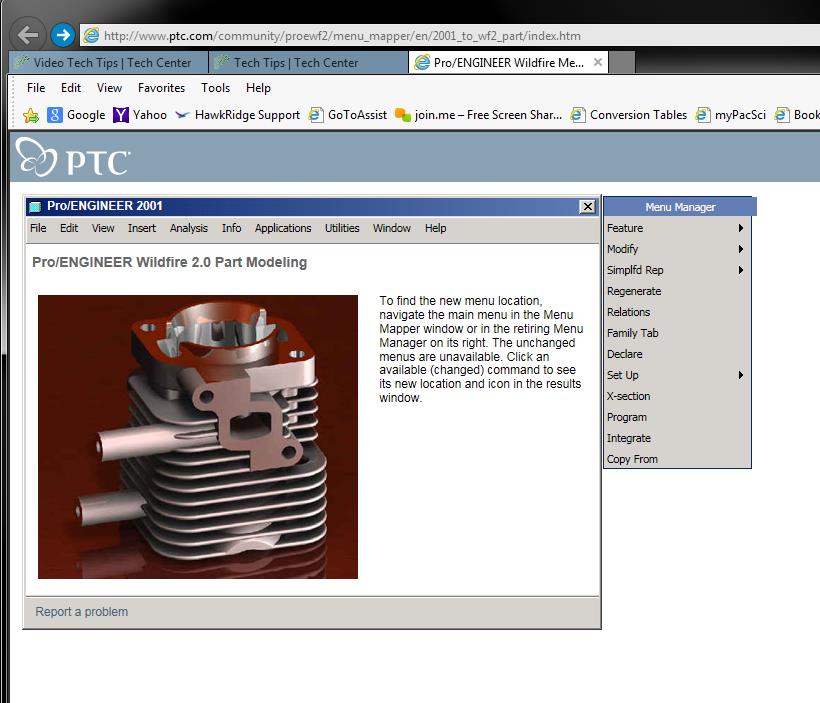This screenshot has height=703, width=820.
Task: Click the PTC logo in header
Action: [72, 157]
